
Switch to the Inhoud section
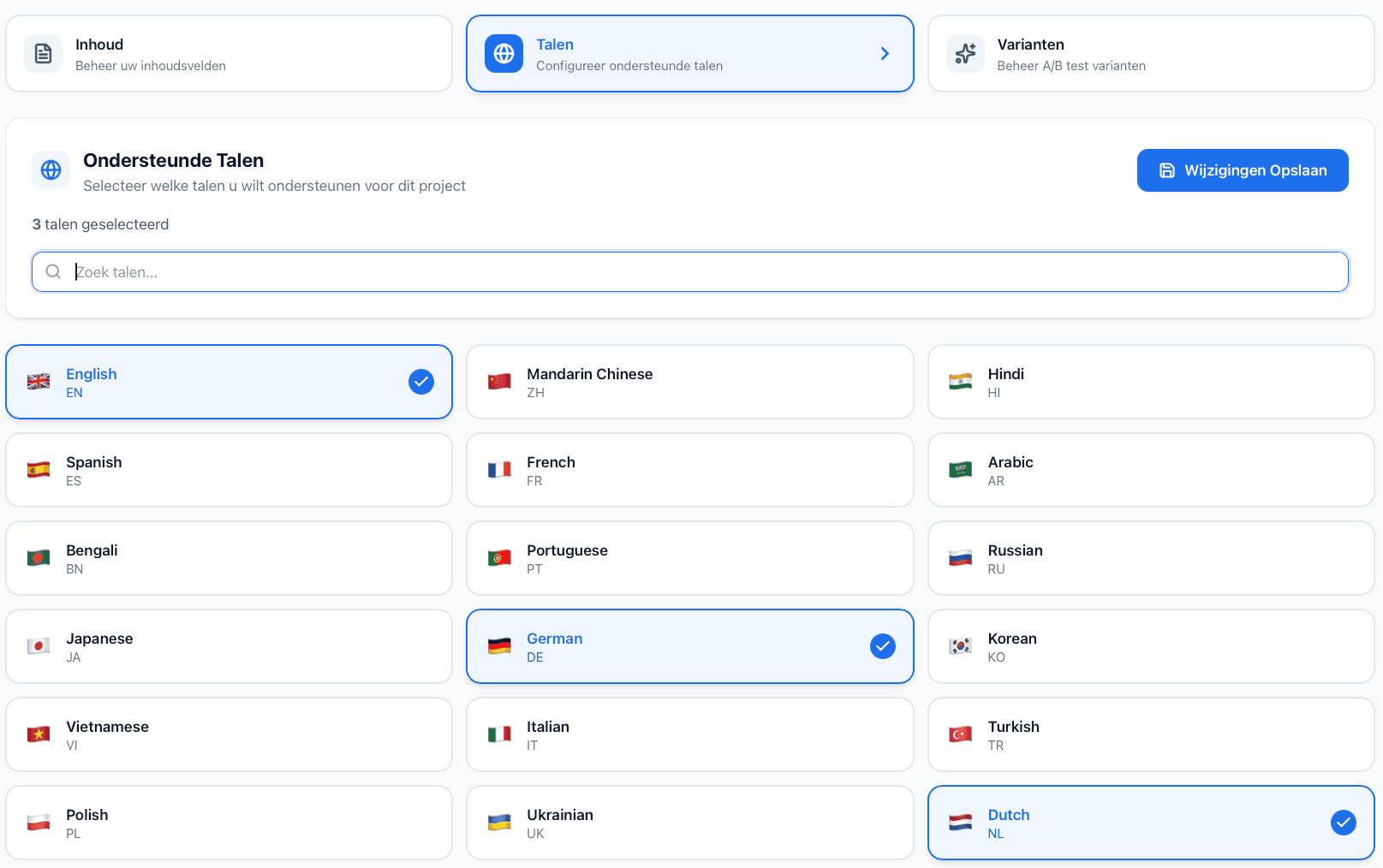(x=229, y=53)
